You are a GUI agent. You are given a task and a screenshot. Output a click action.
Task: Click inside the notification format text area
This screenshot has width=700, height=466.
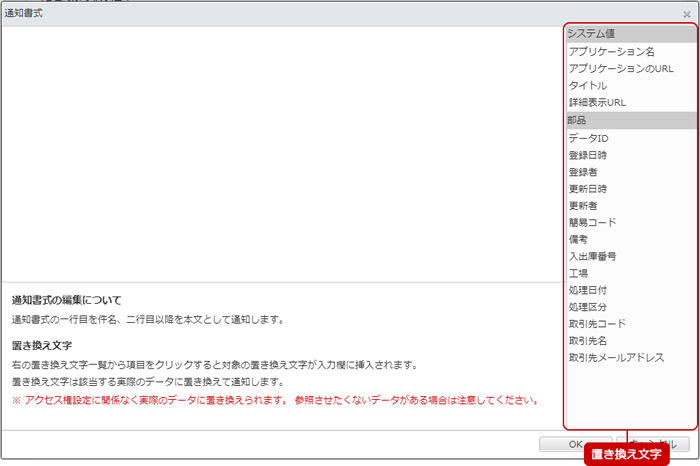click(x=280, y=150)
